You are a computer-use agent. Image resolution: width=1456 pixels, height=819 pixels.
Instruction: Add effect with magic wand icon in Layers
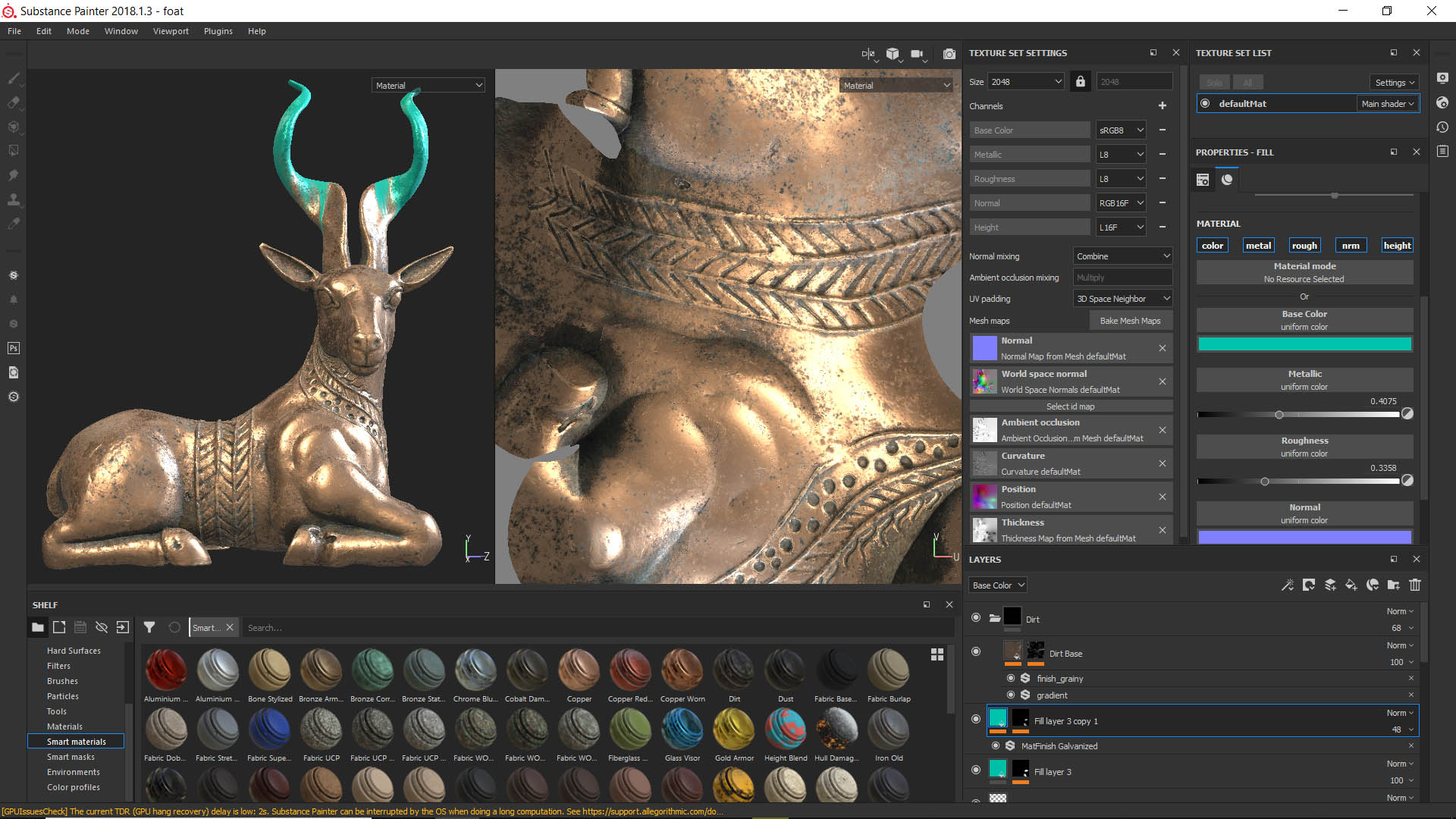point(1287,585)
